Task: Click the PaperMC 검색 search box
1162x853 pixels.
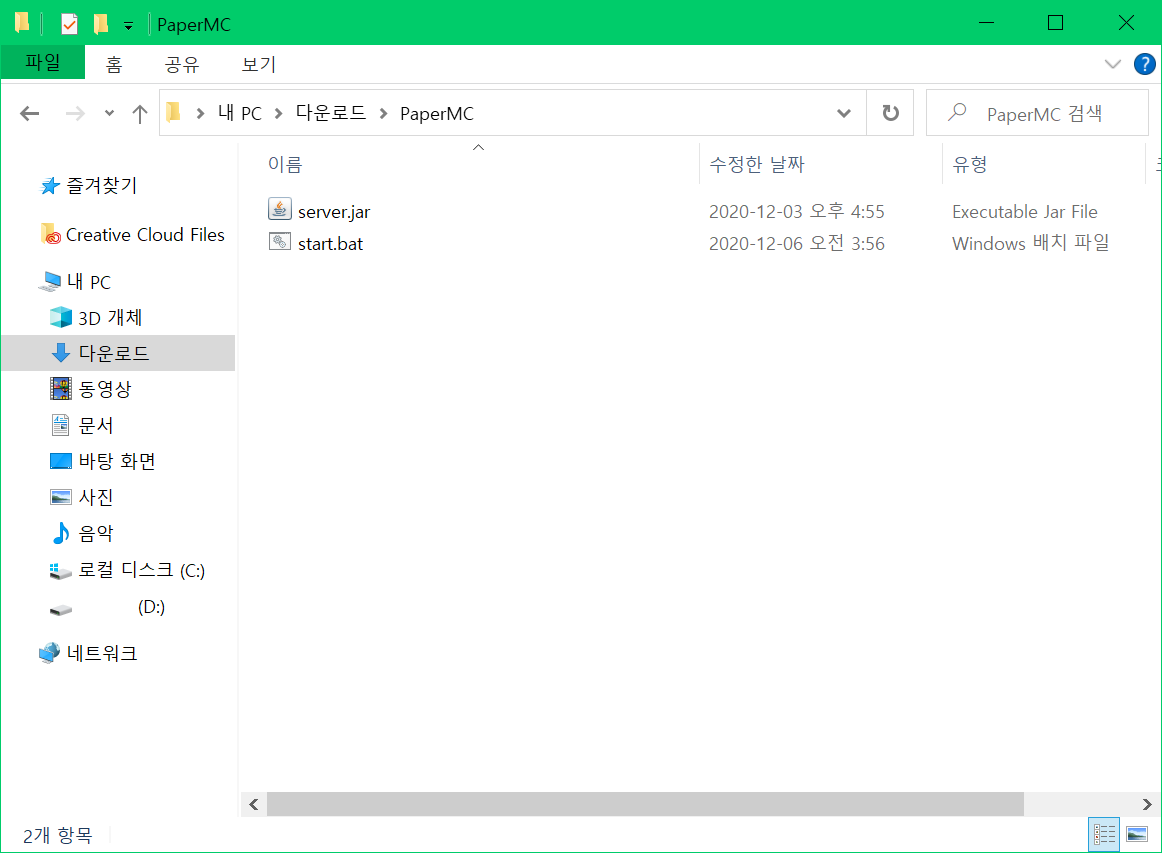Action: coord(1037,113)
